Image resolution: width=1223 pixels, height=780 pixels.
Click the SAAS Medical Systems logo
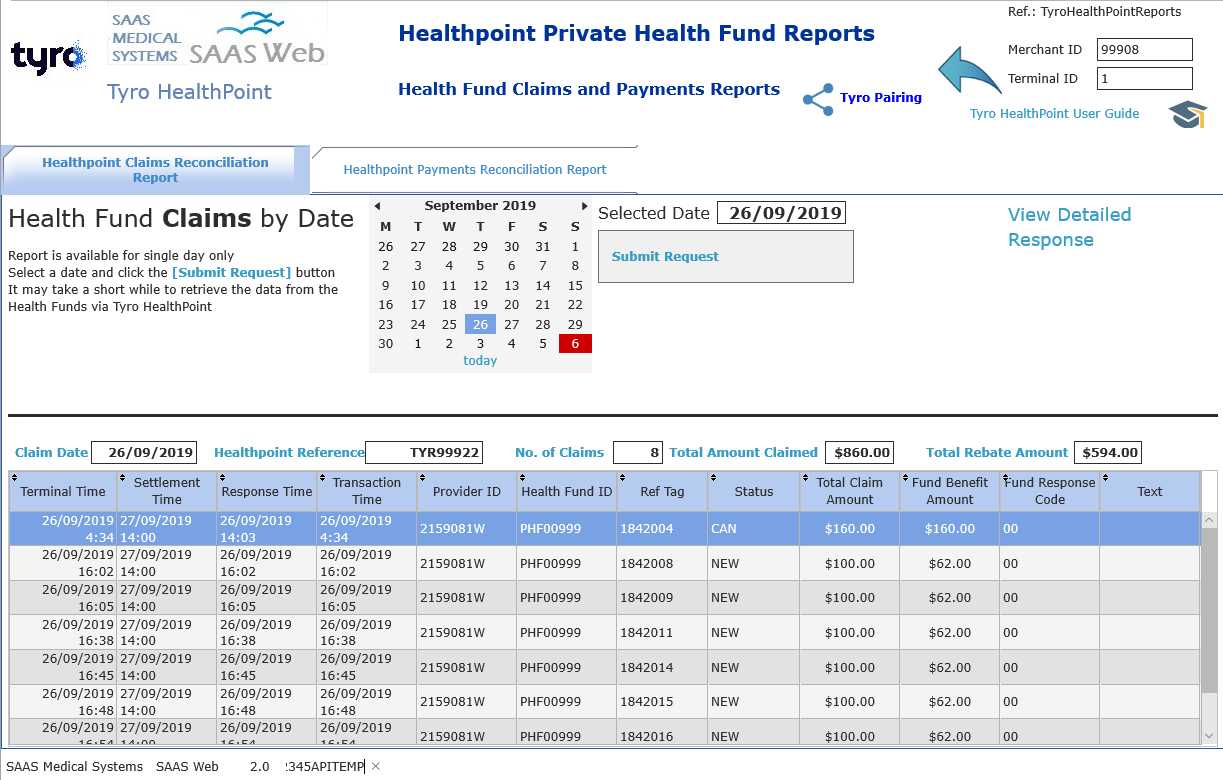217,38
